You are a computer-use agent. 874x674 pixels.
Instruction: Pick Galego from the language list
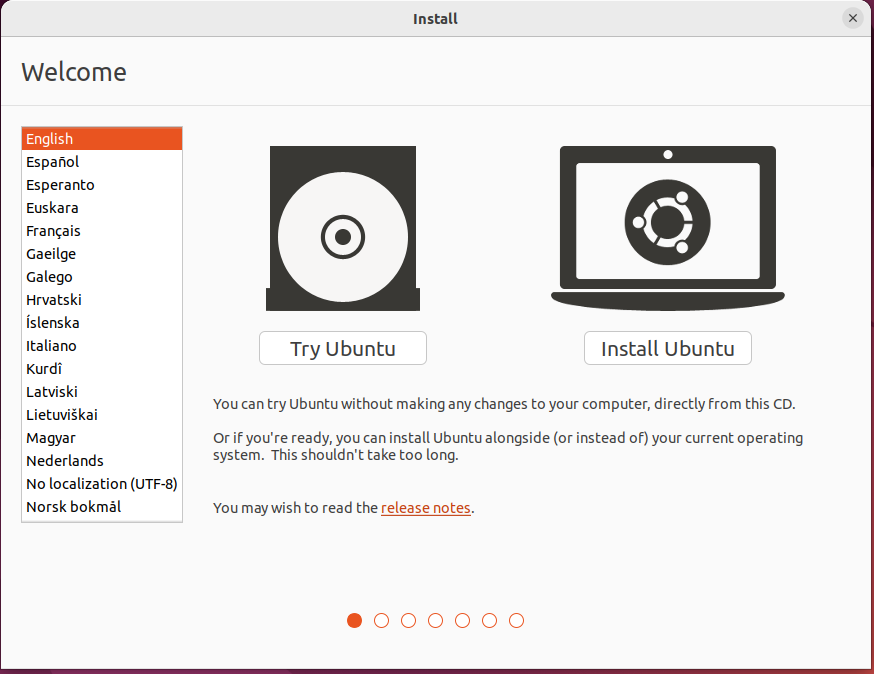tap(102, 277)
